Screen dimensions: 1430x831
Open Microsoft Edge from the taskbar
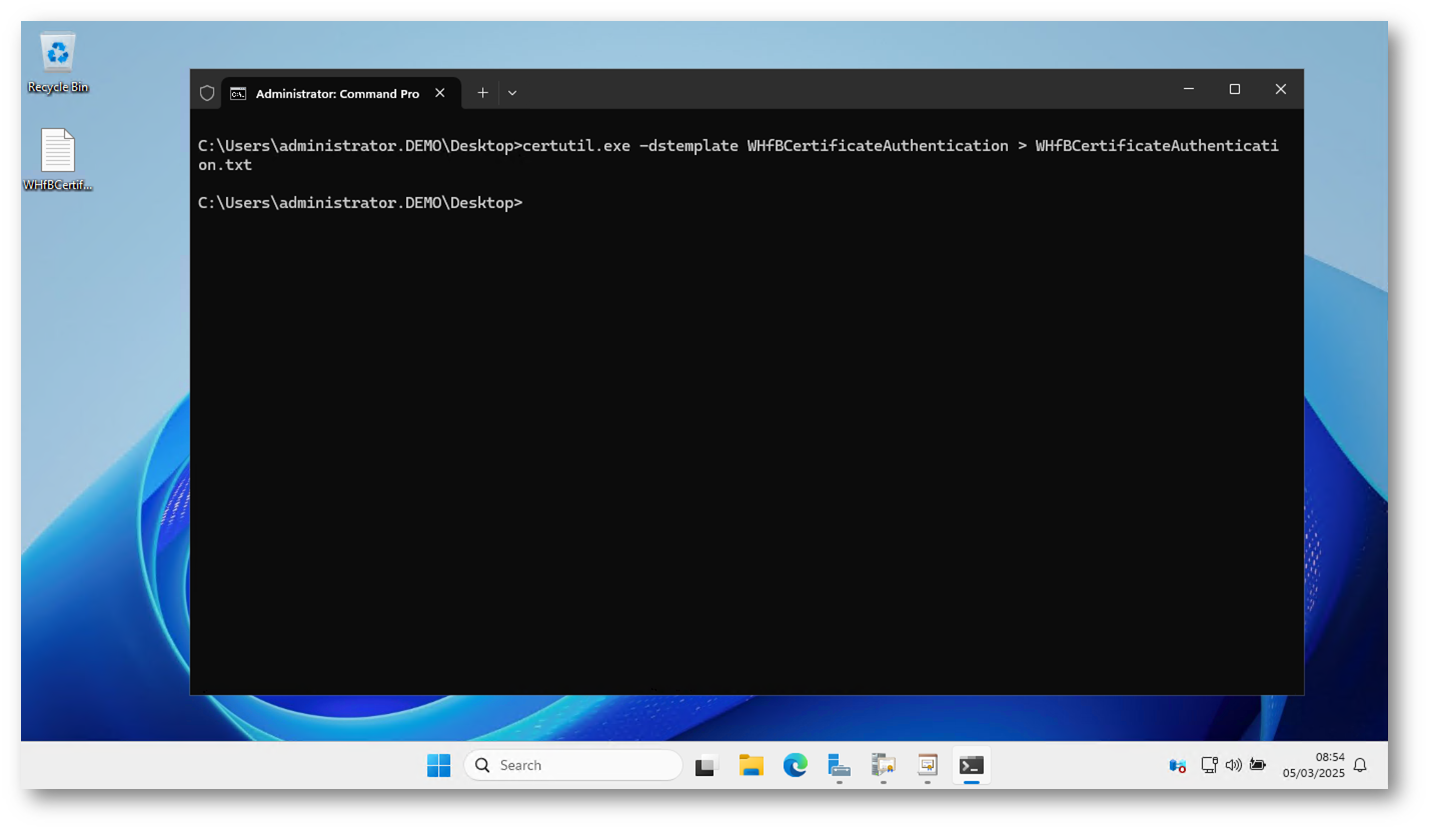(x=795, y=765)
